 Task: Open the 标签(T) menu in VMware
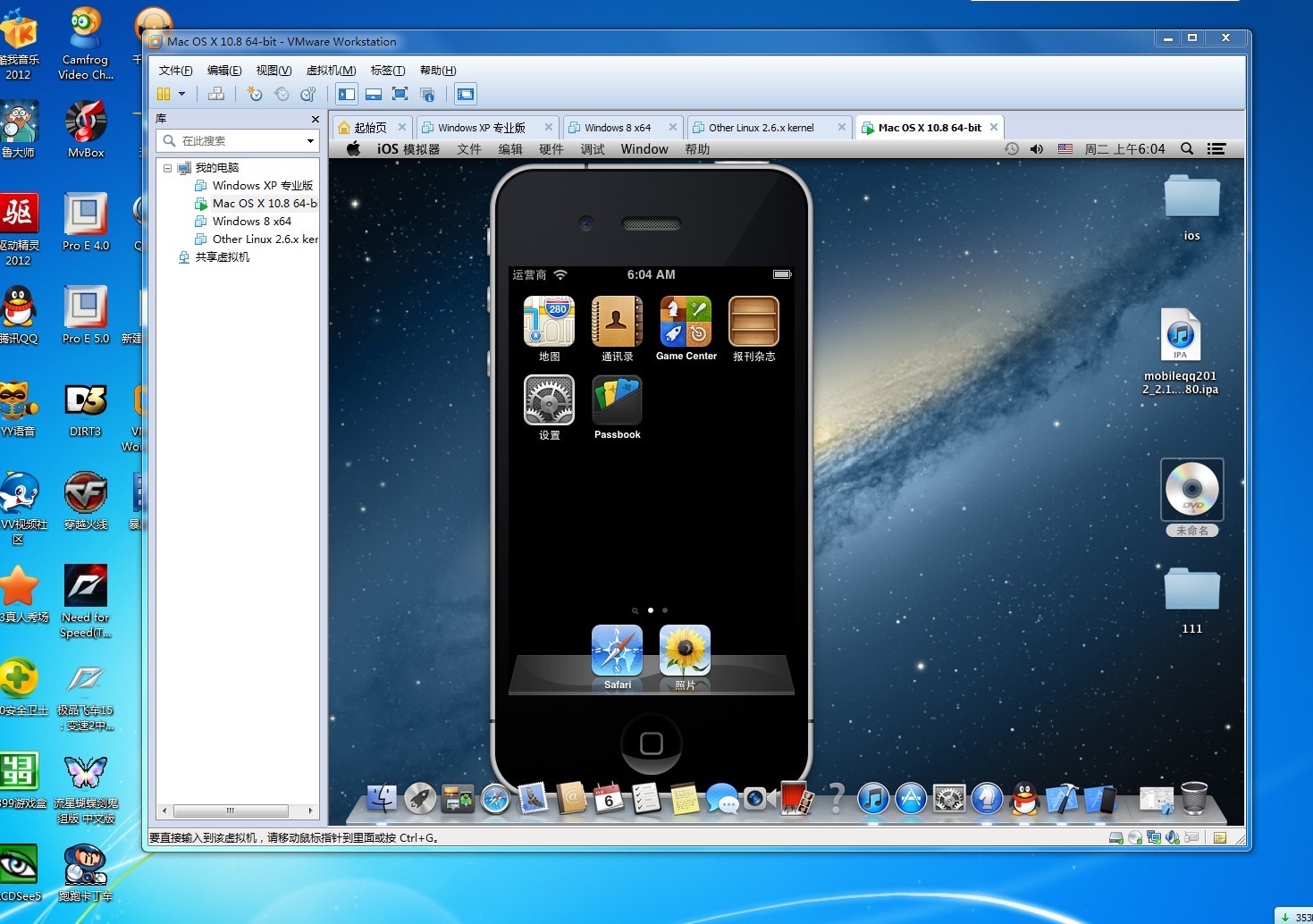coord(388,71)
